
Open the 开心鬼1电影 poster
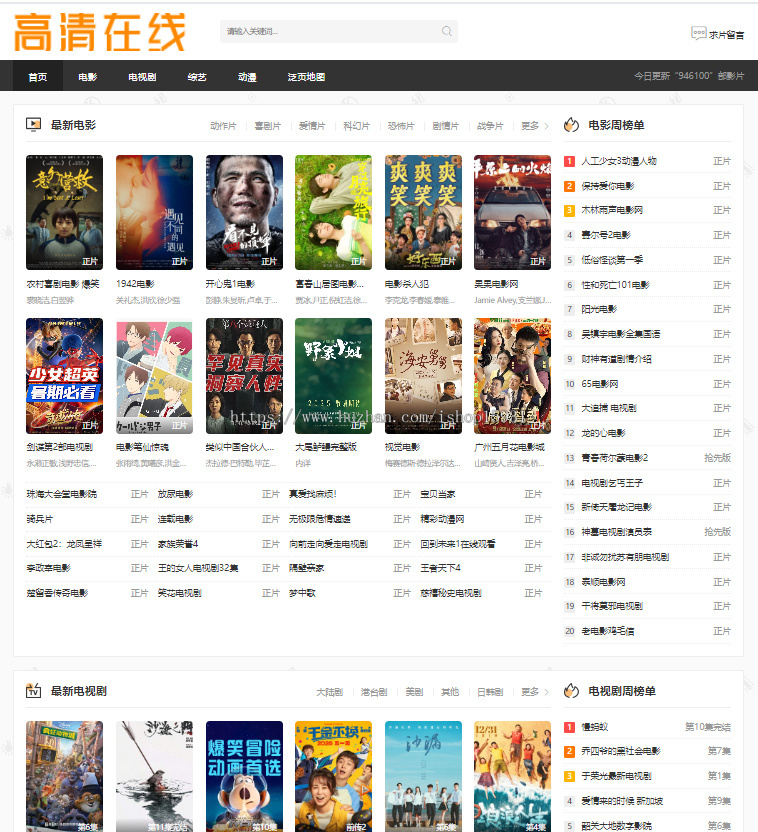[244, 212]
